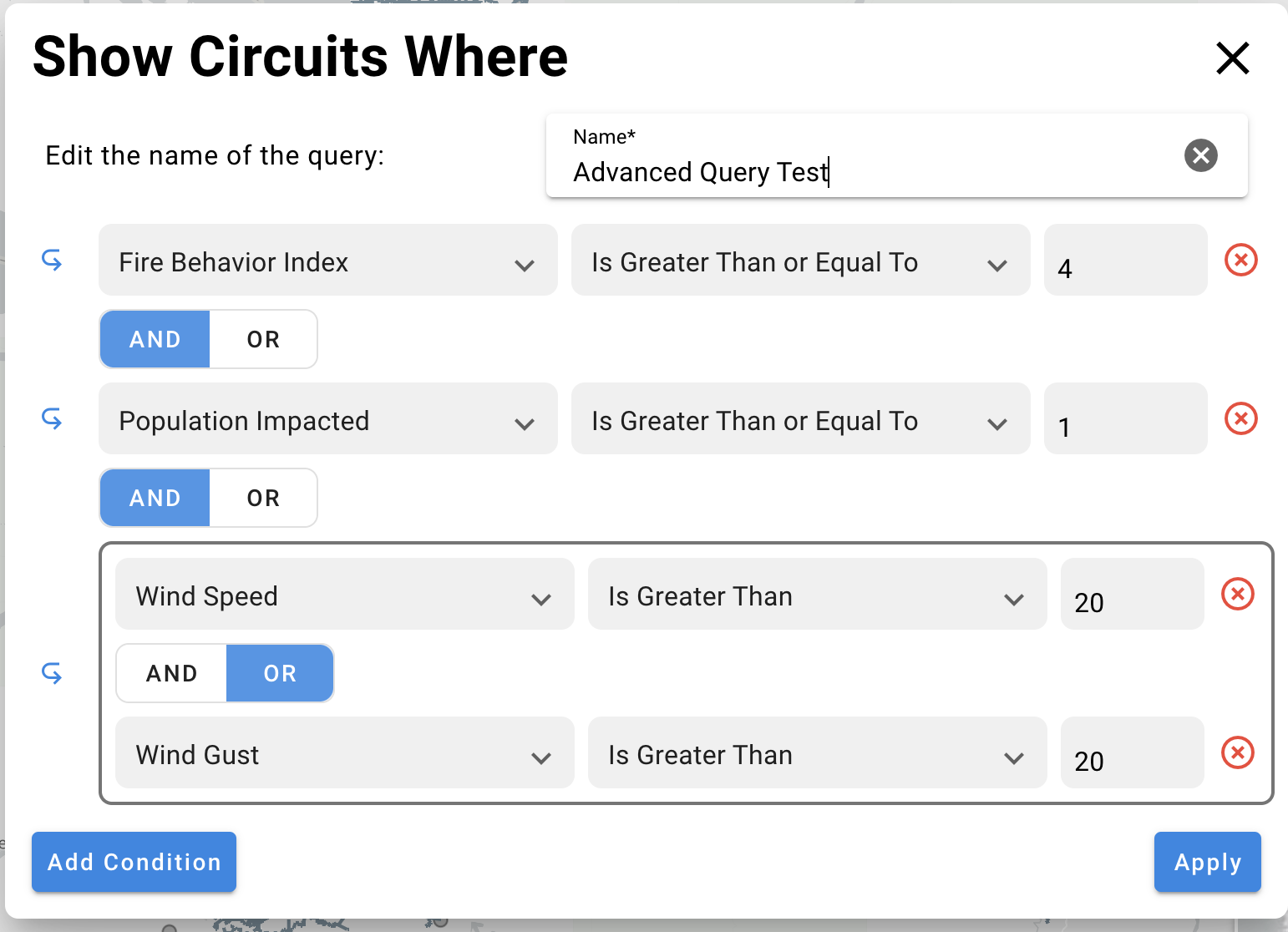
Task: Open the Wind Speed operator dropdown
Action: click(x=817, y=594)
